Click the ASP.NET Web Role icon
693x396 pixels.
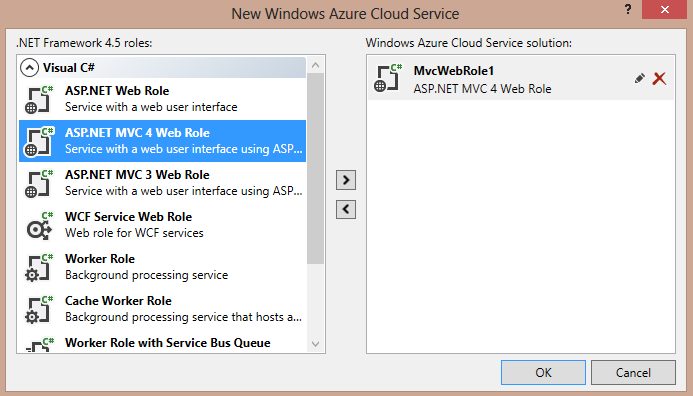pyautogui.click(x=39, y=99)
